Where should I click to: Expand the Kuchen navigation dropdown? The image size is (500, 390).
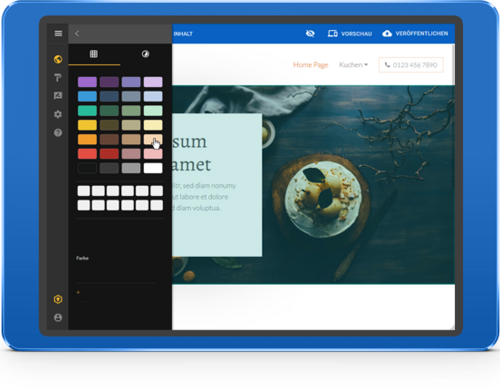point(353,65)
